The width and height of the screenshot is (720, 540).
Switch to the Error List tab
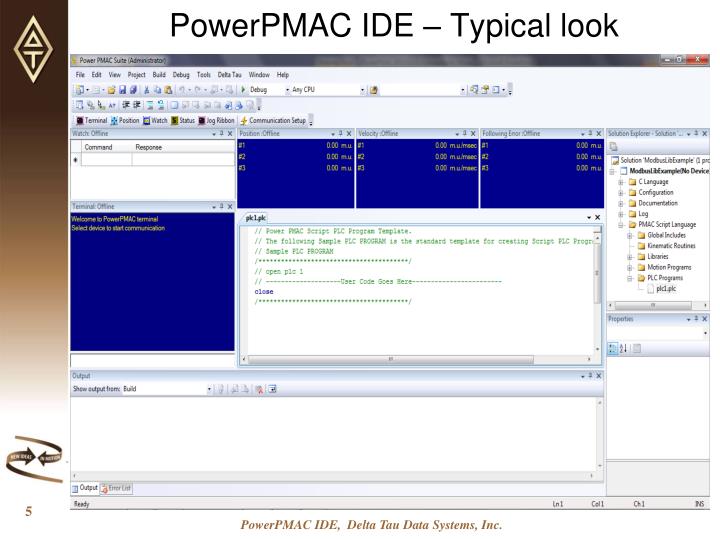tap(116, 488)
